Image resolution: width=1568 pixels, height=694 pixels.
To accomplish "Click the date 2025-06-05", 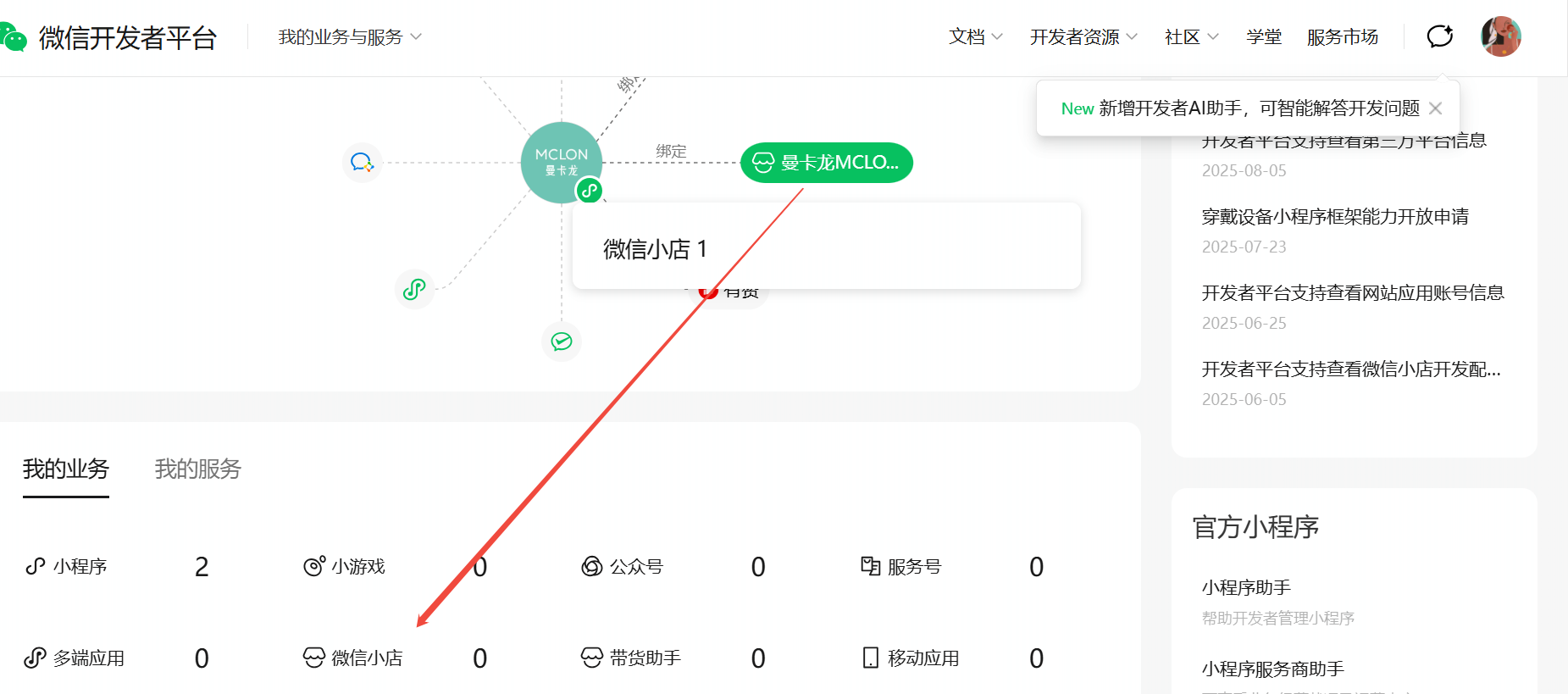I will click(1244, 399).
